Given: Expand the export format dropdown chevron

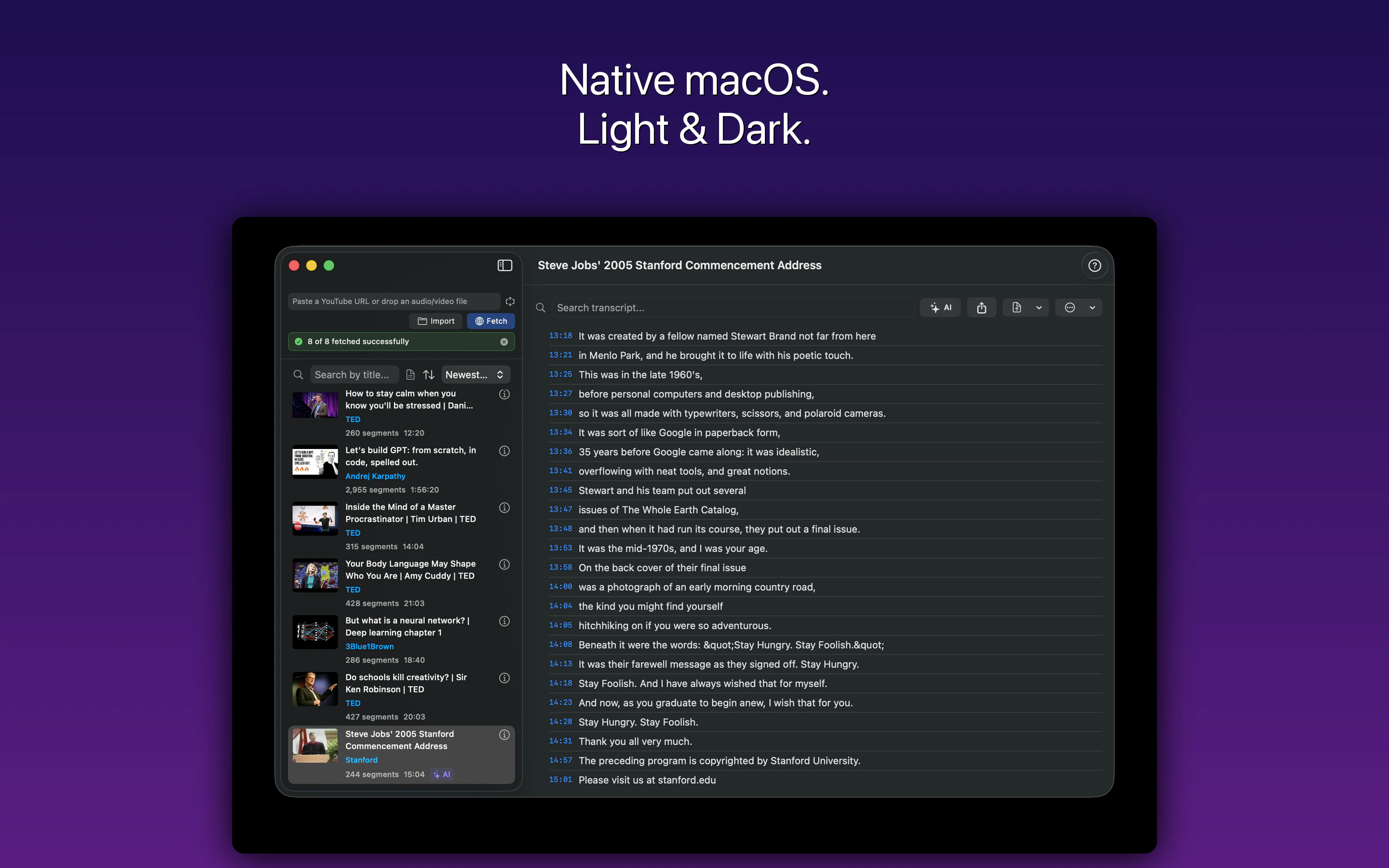Looking at the screenshot, I should pos(1039,308).
